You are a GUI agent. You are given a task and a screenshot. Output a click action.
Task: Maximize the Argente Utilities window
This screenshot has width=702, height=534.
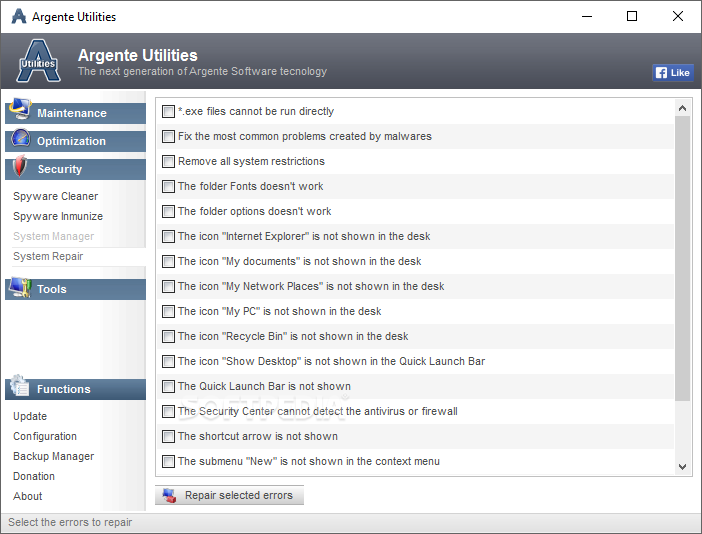[x=632, y=17]
